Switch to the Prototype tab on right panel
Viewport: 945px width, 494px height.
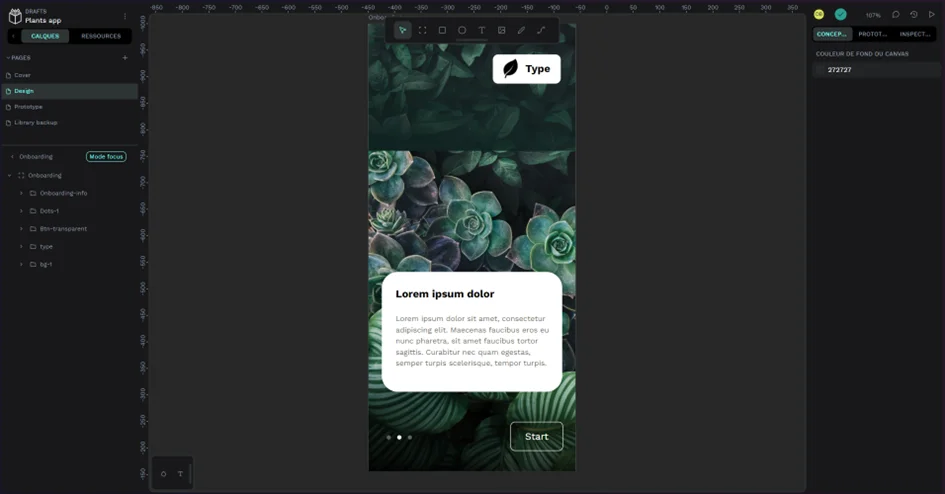point(872,34)
